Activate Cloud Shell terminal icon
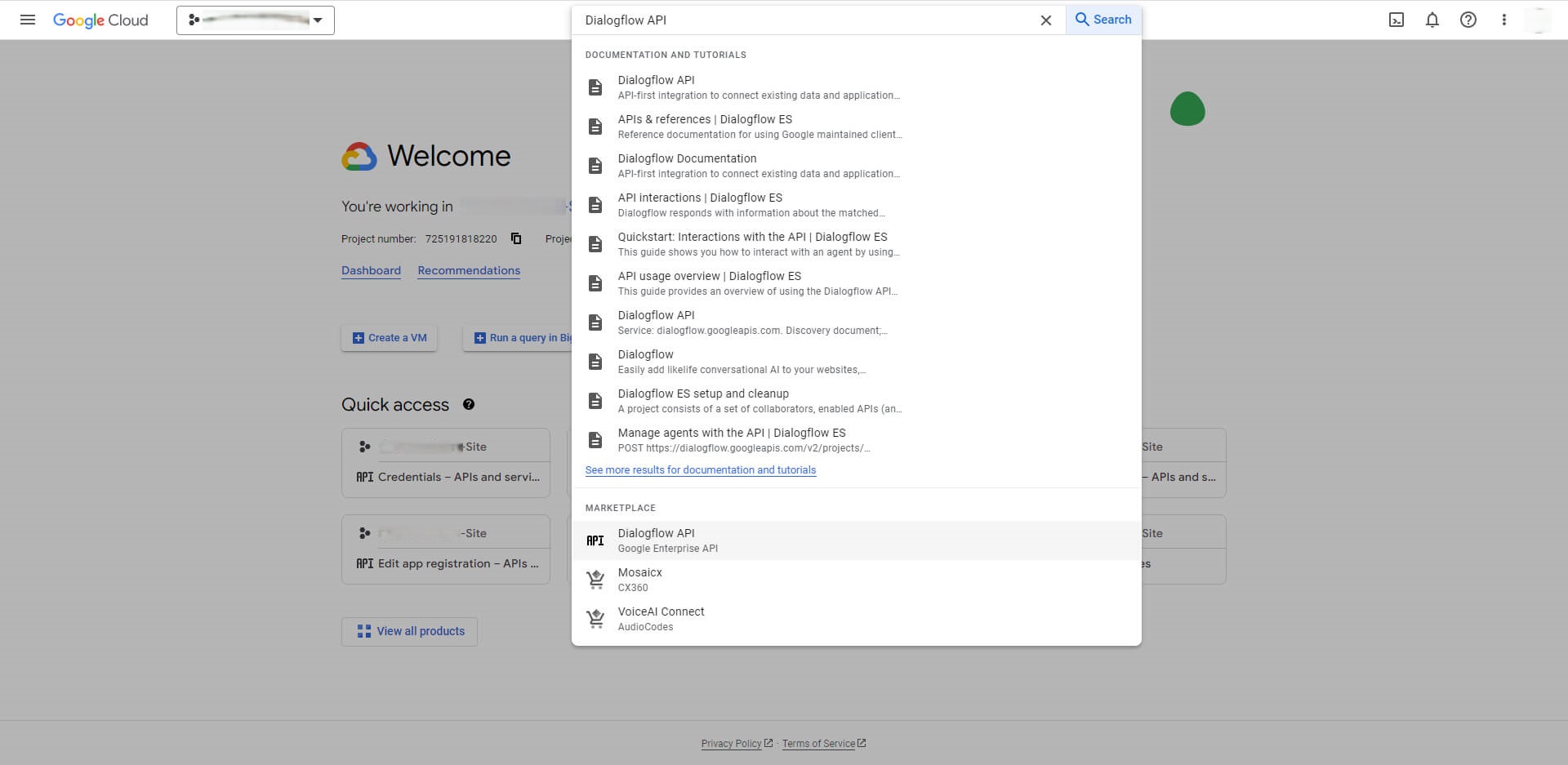Image resolution: width=1568 pixels, height=765 pixels. click(x=1396, y=20)
